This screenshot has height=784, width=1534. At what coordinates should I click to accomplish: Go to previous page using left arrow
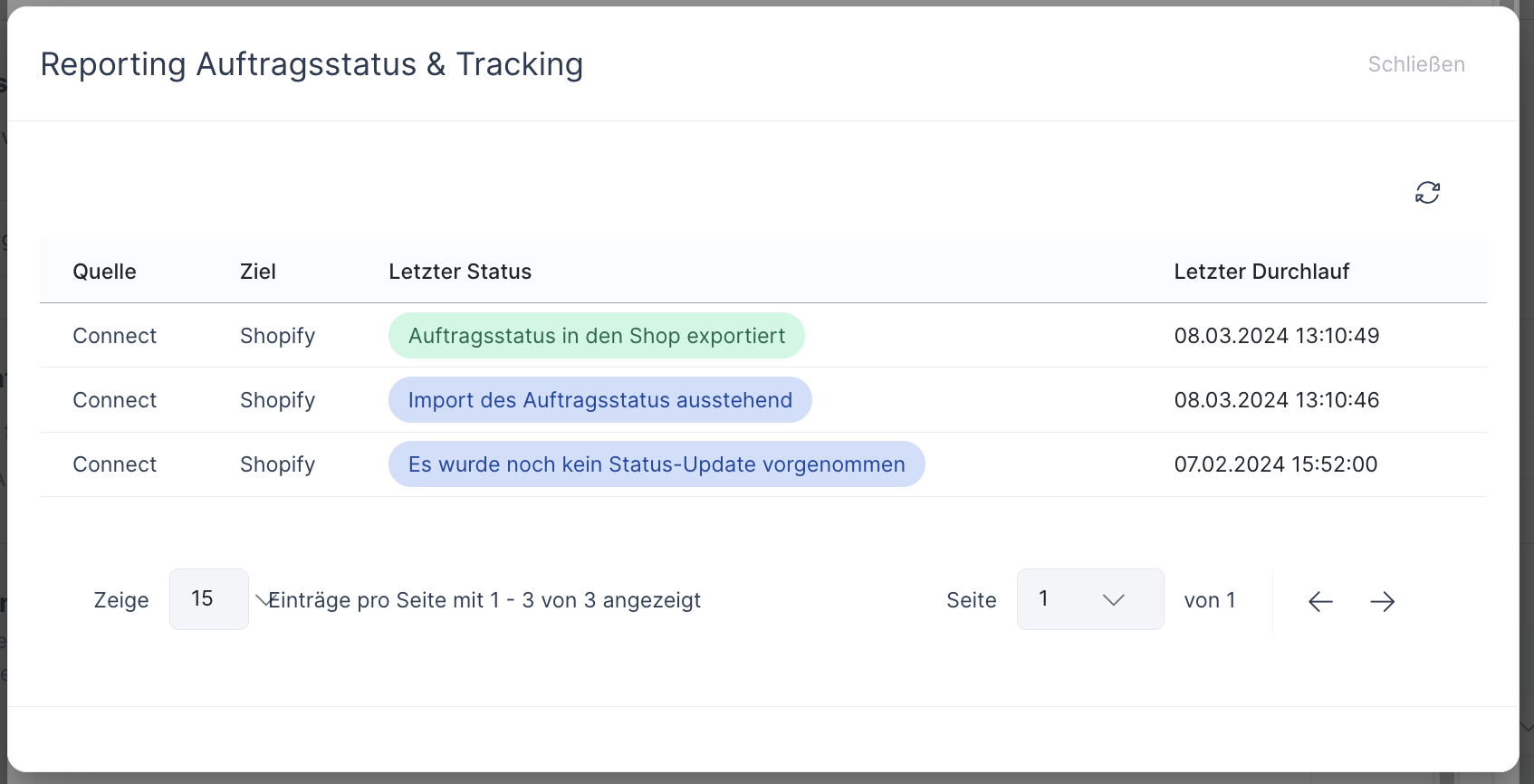click(1320, 601)
